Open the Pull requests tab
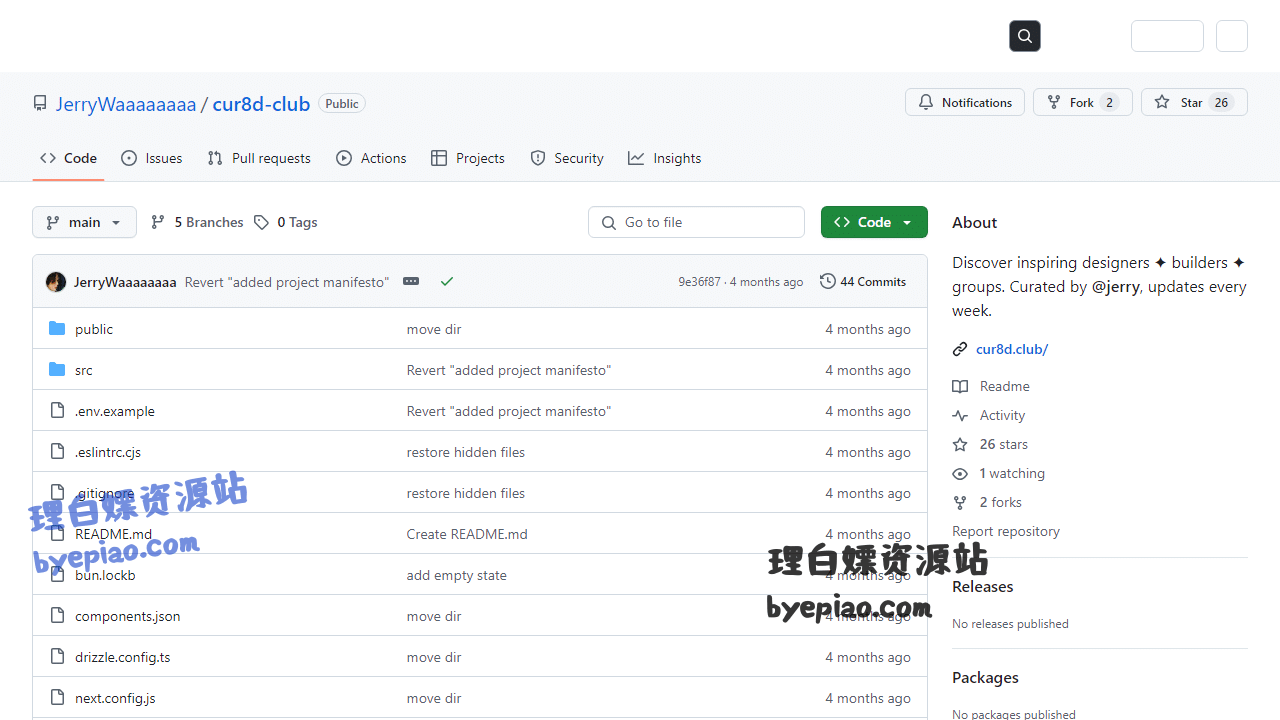 [x=259, y=158]
